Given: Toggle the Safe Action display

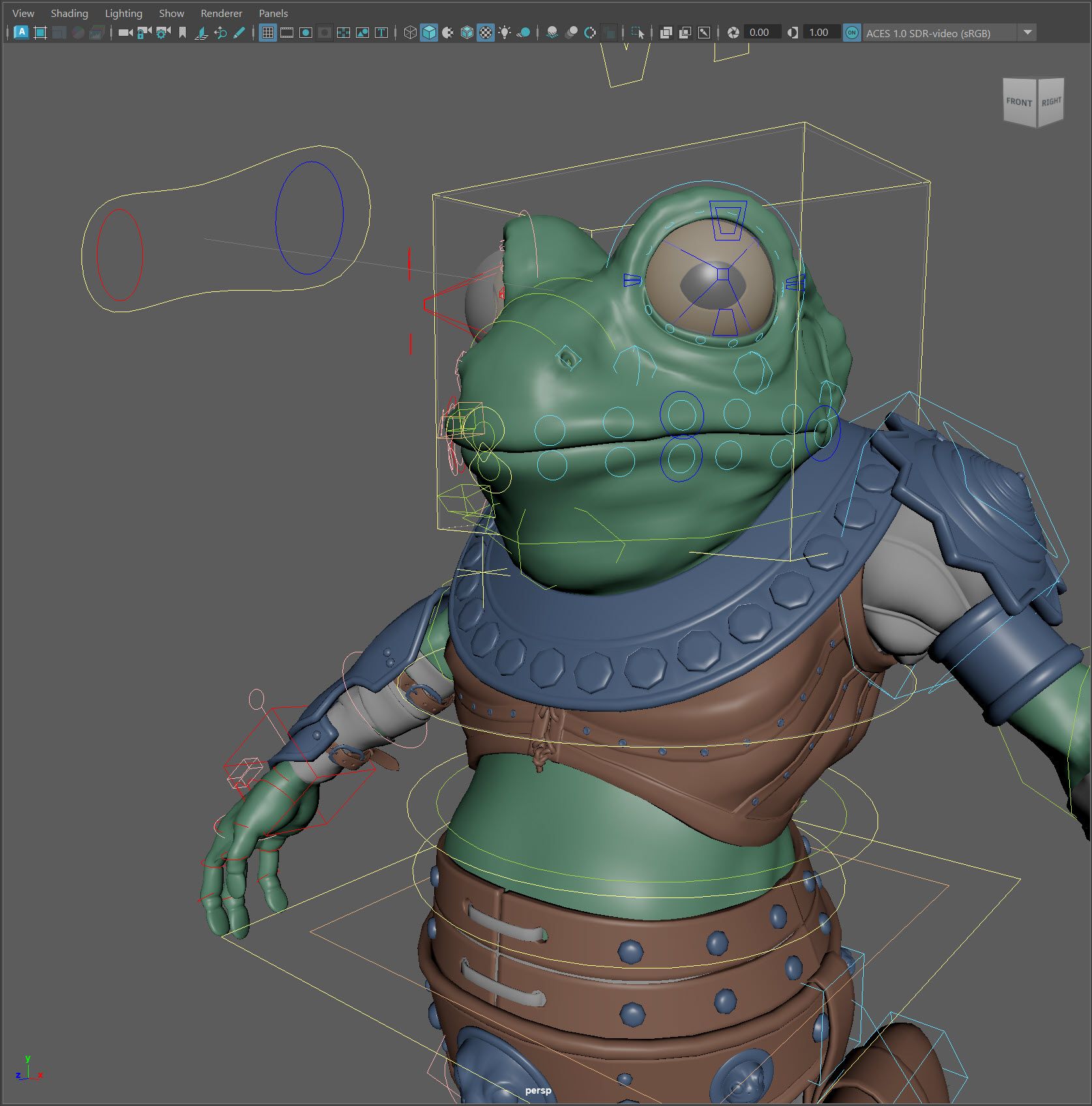Looking at the screenshot, I should coord(362,32).
